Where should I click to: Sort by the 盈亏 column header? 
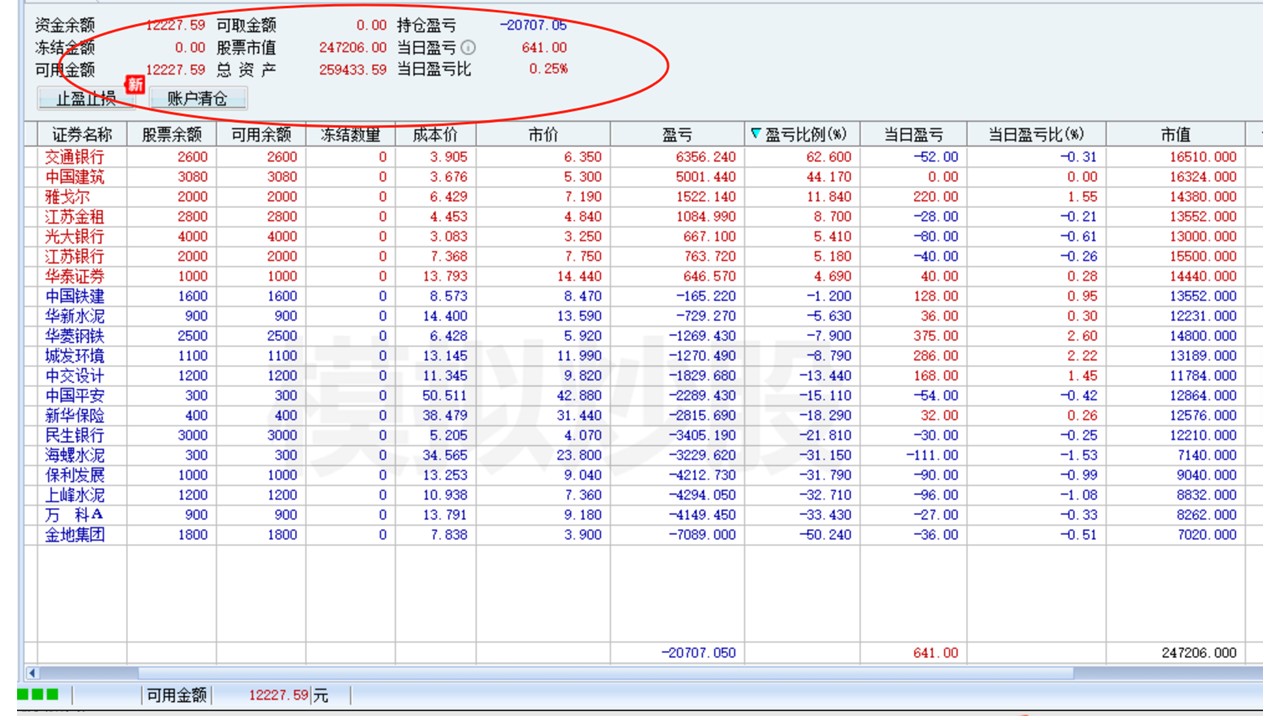677,135
